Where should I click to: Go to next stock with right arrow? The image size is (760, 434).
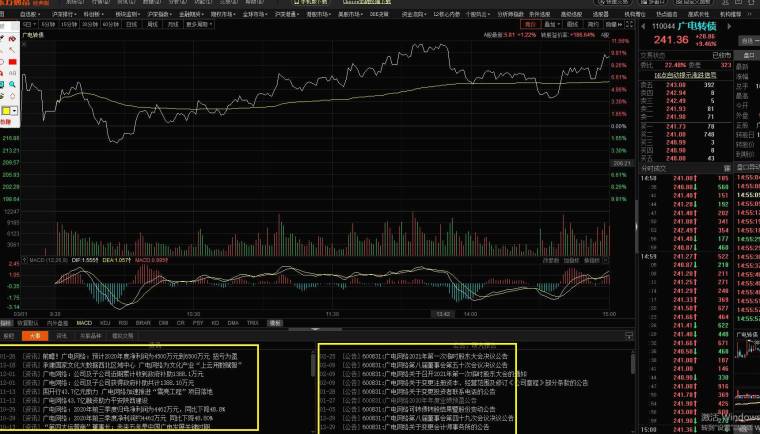[728, 26]
